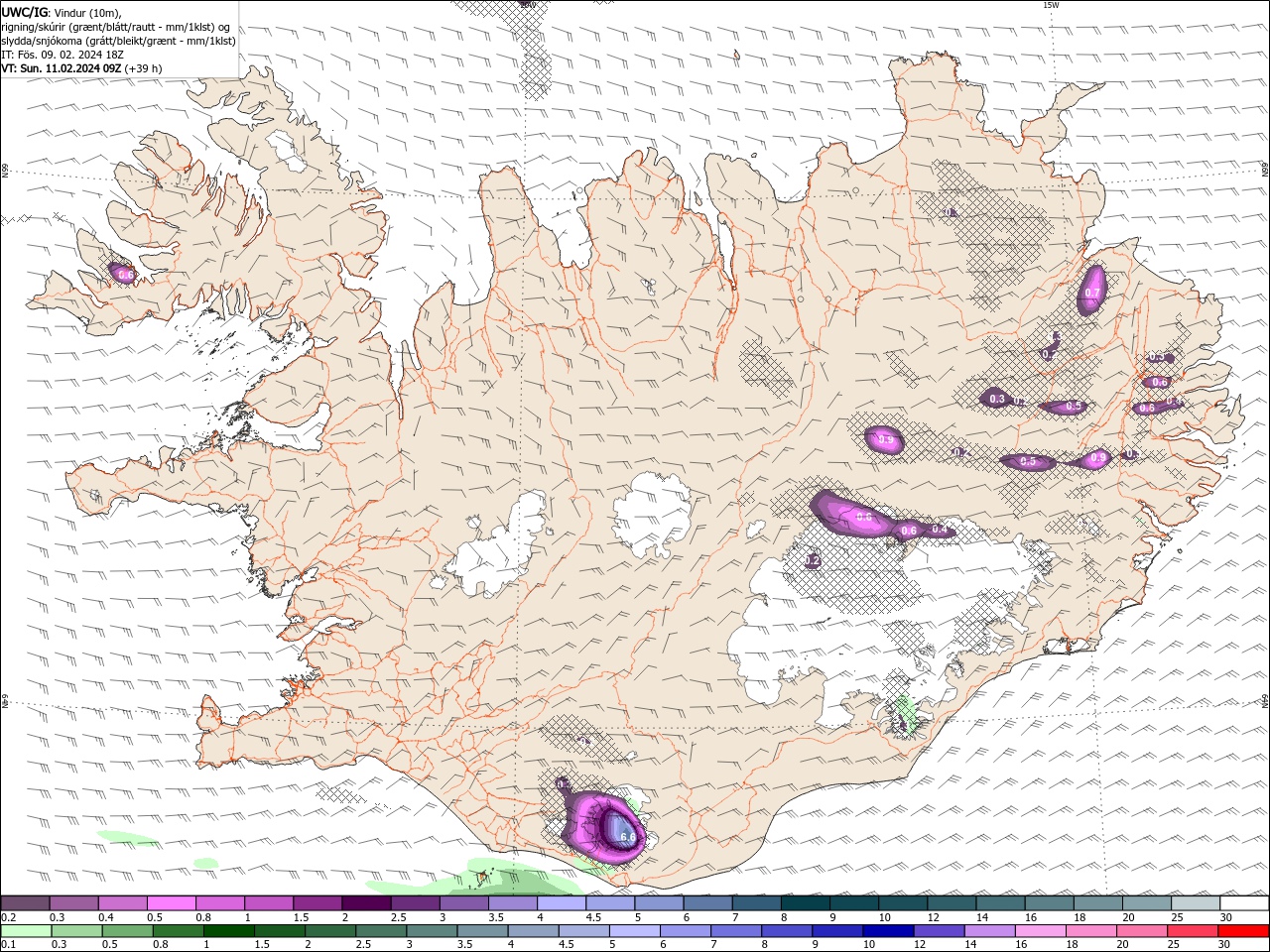Click the dark blue 10 swatch in the rain legend
Screen dimensions: 1270x952
click(888, 931)
